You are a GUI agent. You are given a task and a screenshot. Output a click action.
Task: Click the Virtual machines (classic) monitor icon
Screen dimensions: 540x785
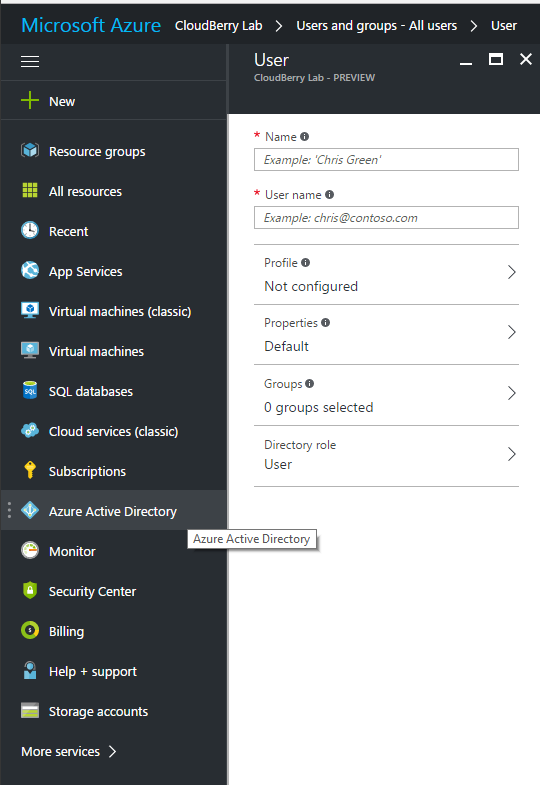tap(30, 310)
